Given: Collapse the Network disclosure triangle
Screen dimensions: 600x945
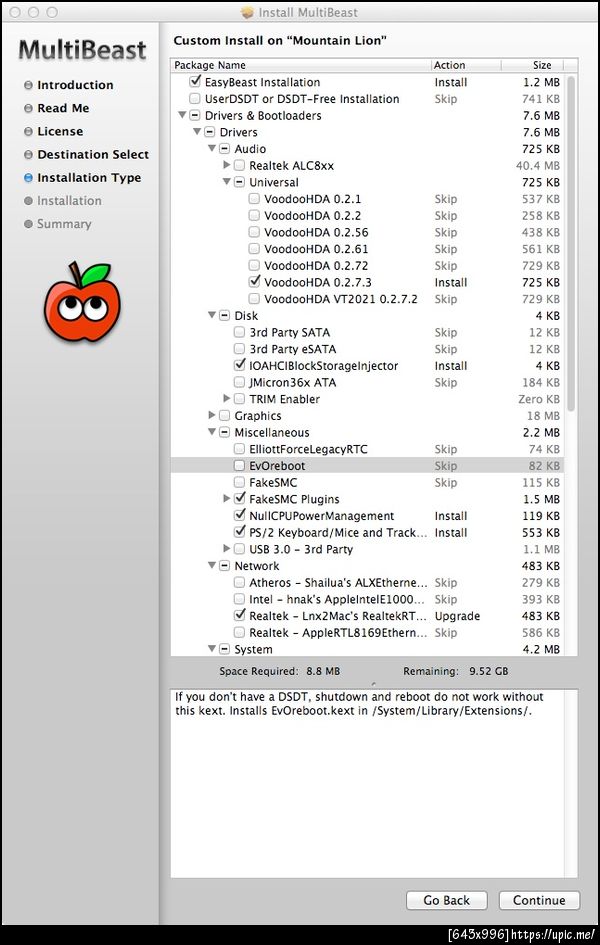Looking at the screenshot, I should tap(212, 565).
